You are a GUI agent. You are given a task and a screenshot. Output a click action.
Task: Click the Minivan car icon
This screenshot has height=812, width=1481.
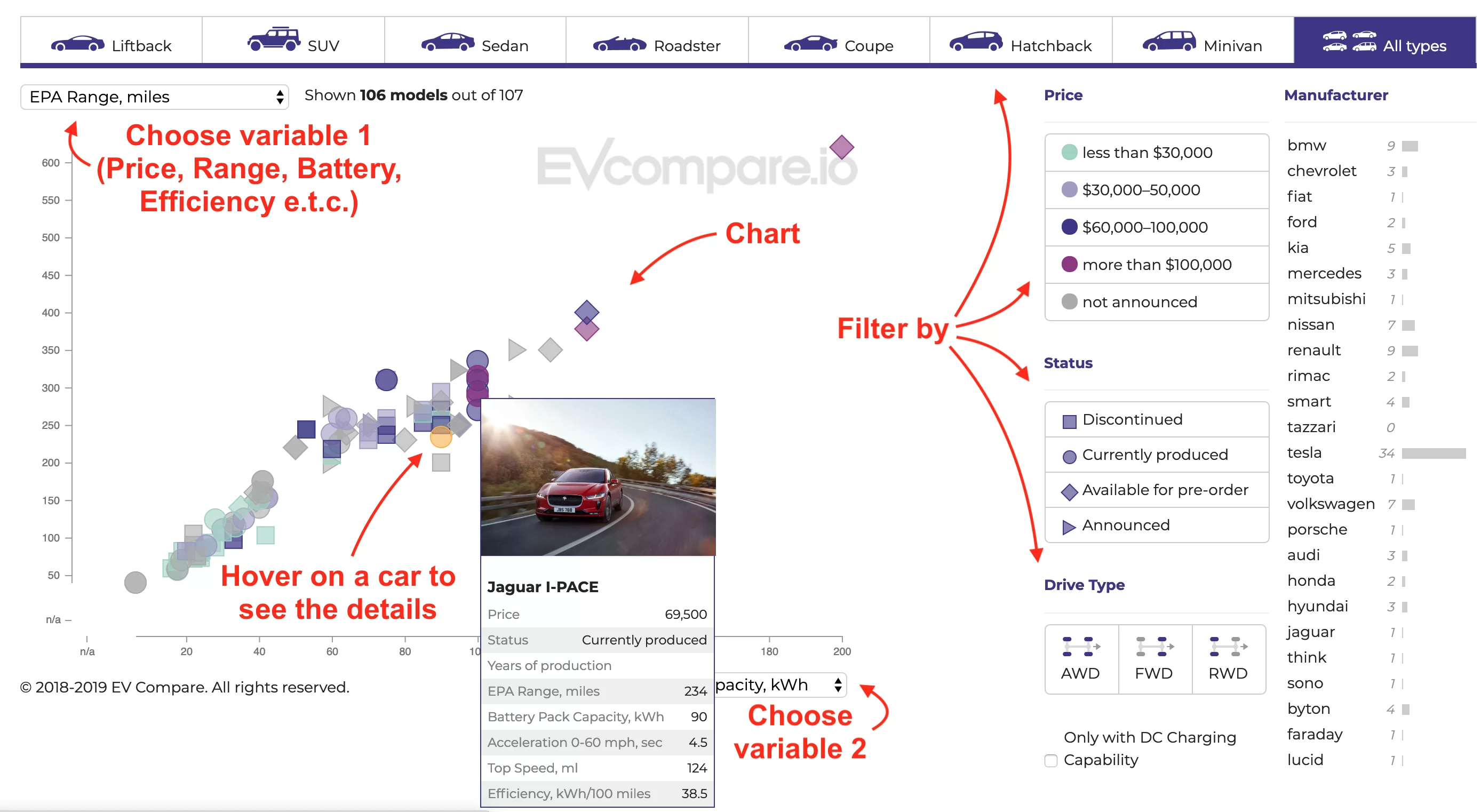coord(1169,42)
